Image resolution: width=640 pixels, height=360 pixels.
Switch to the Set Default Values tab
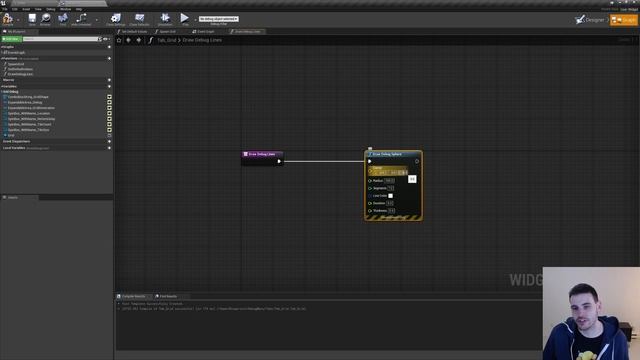coord(134,31)
